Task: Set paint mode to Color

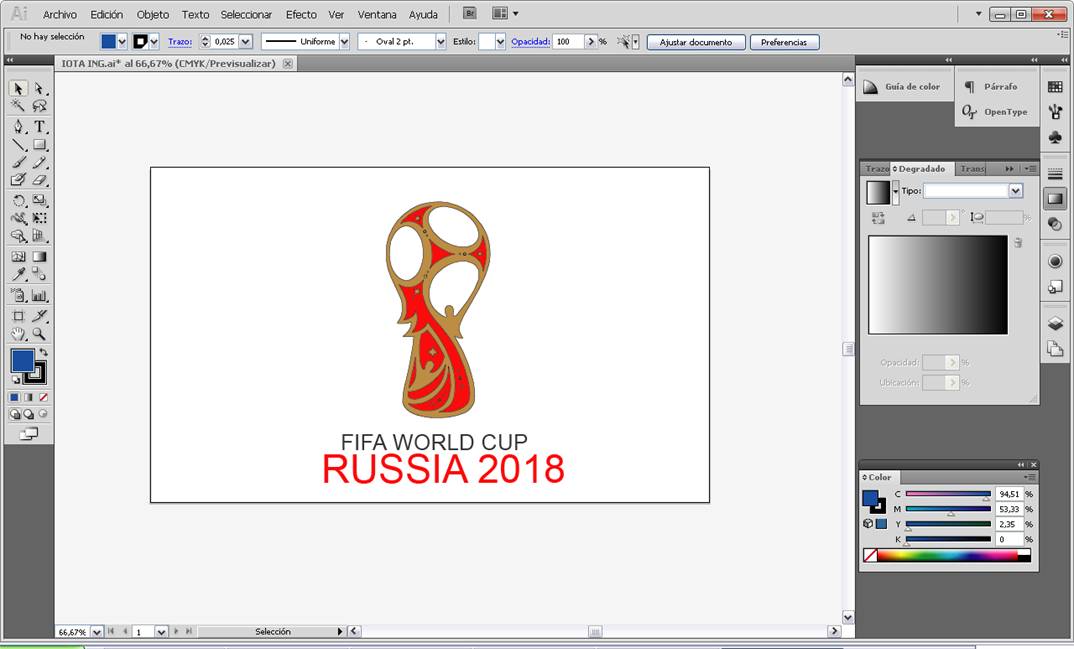Action: (x=14, y=397)
